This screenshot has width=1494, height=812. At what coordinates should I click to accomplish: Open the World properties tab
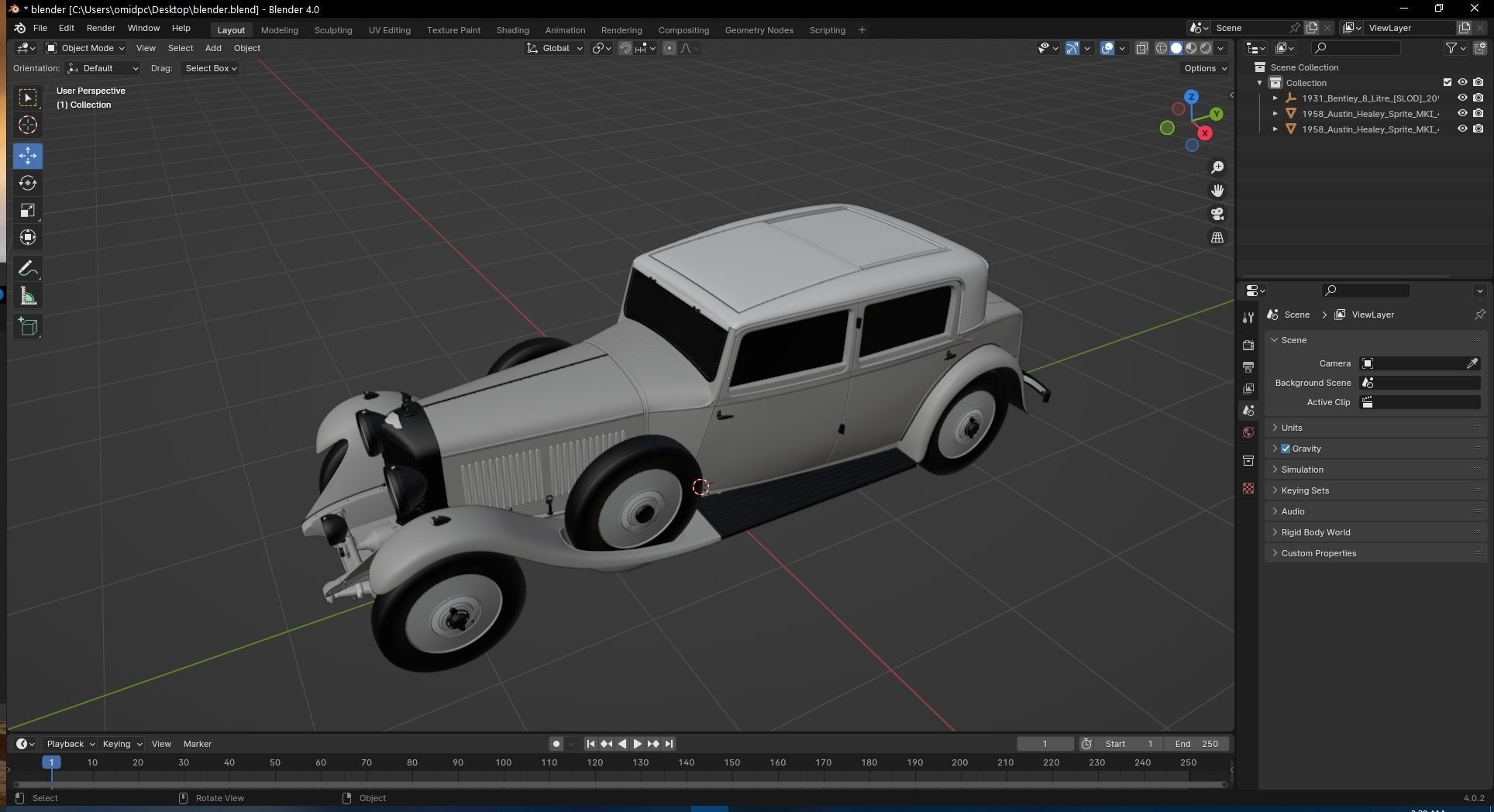[1248, 432]
